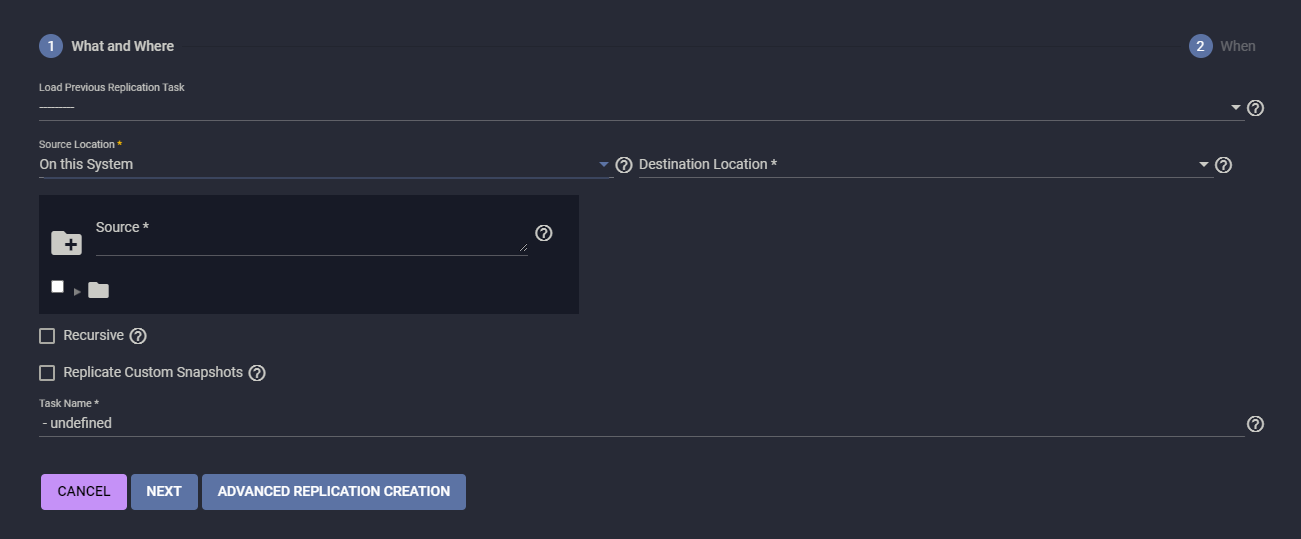Image resolution: width=1301 pixels, height=539 pixels.
Task: Tick the Replicate Custom Snapshots checkbox
Action: click(x=47, y=373)
